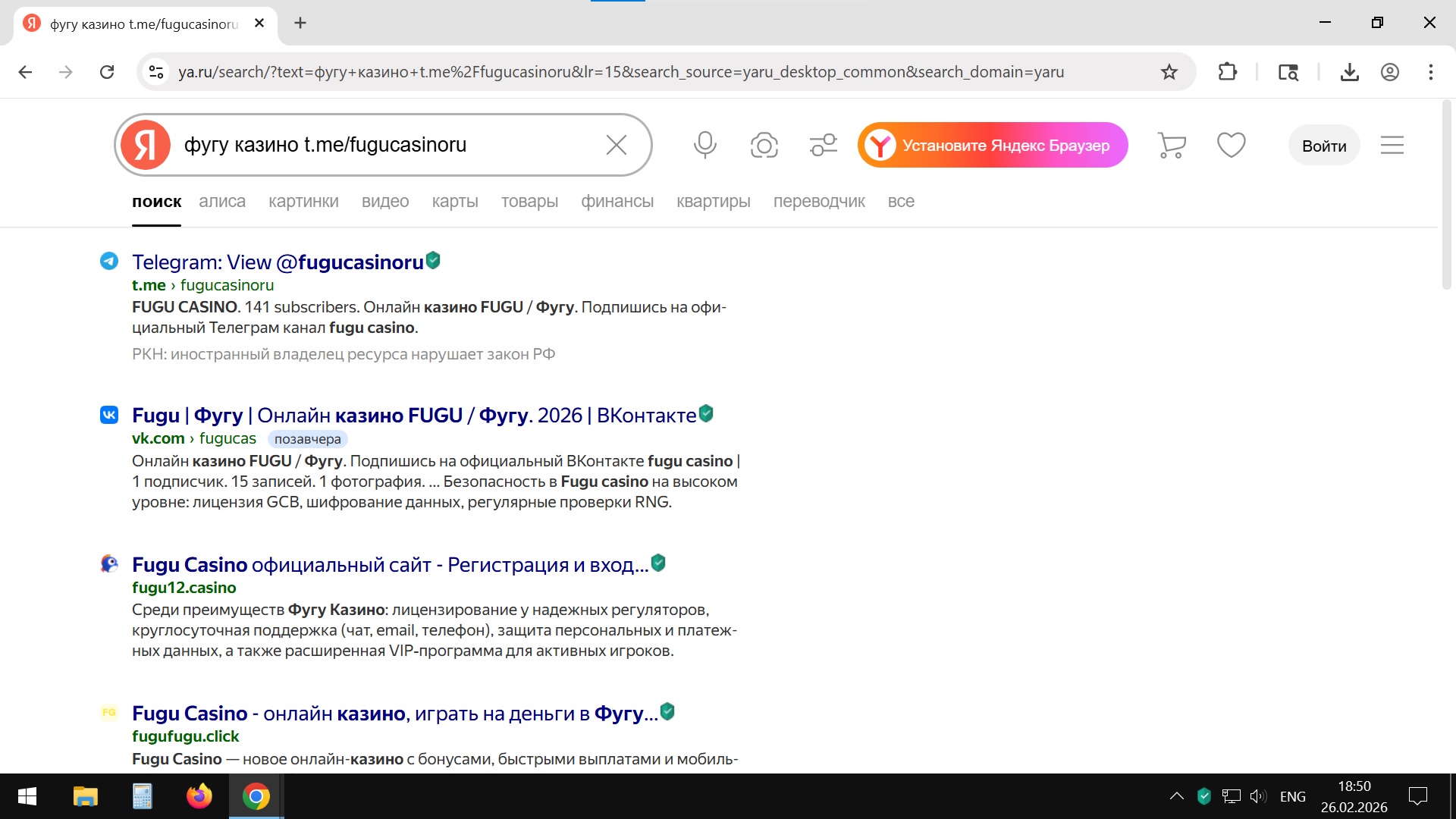Switch to the картинки tab
The image size is (1456, 819).
(x=303, y=202)
